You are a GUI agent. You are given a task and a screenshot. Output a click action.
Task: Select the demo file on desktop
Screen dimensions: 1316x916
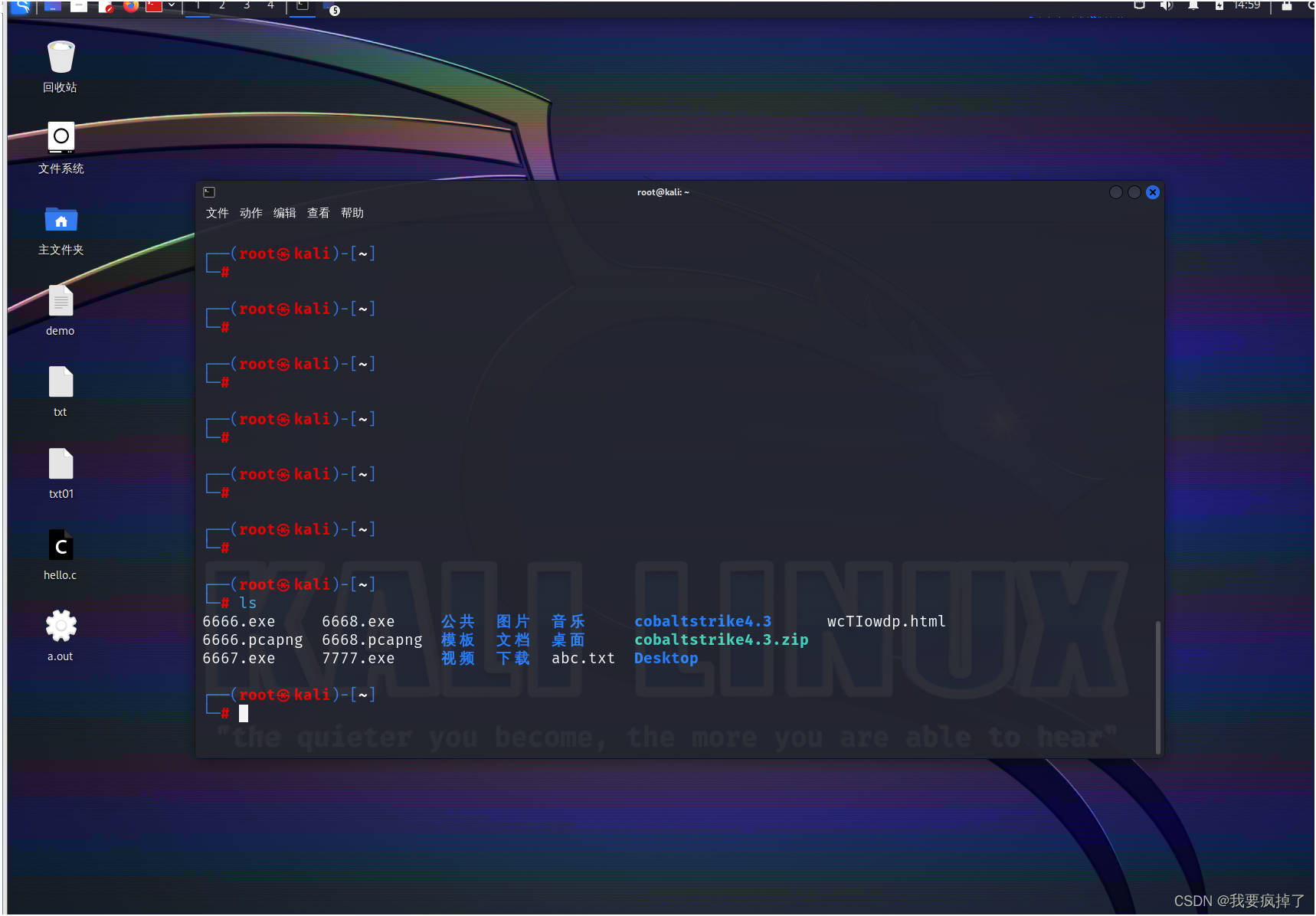click(61, 311)
